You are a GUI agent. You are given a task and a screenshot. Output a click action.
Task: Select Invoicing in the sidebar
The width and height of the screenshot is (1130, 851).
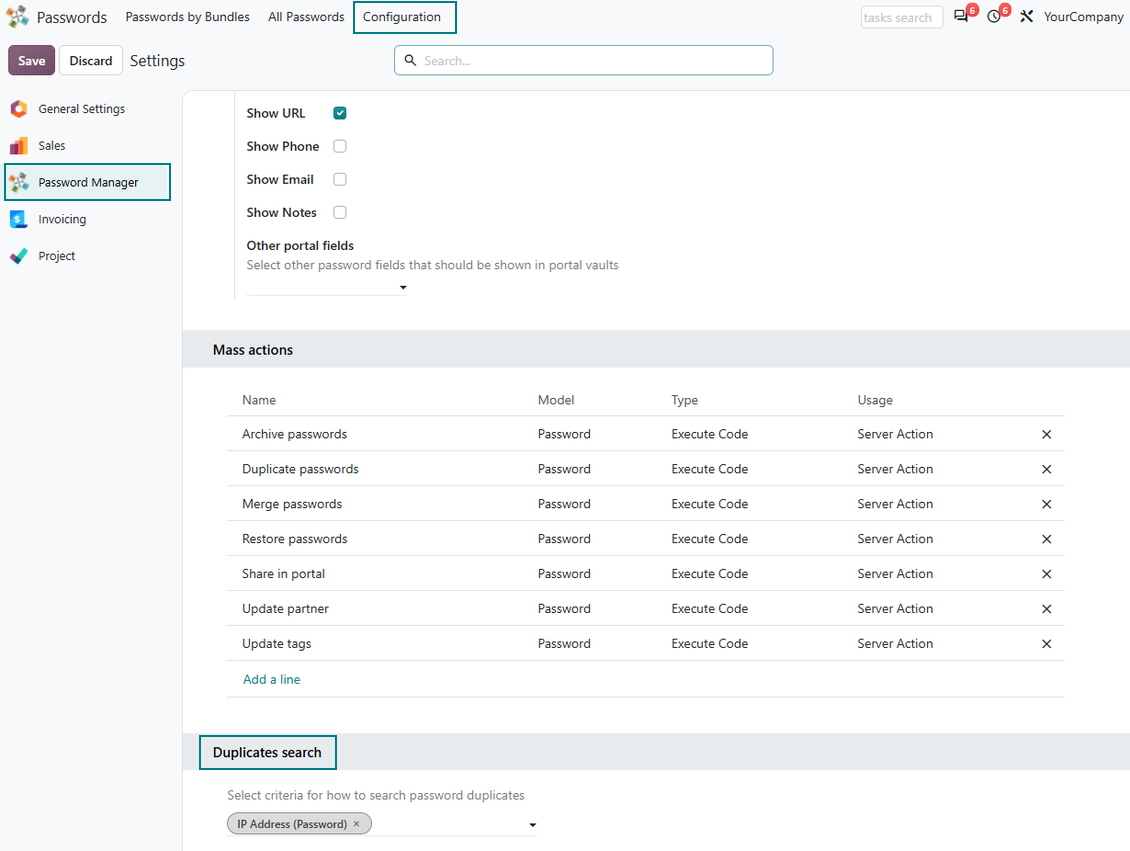coord(62,219)
